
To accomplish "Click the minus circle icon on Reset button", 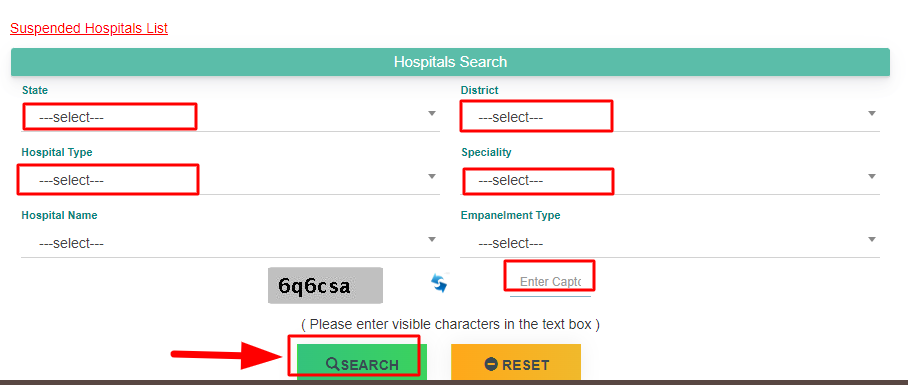I will (491, 365).
